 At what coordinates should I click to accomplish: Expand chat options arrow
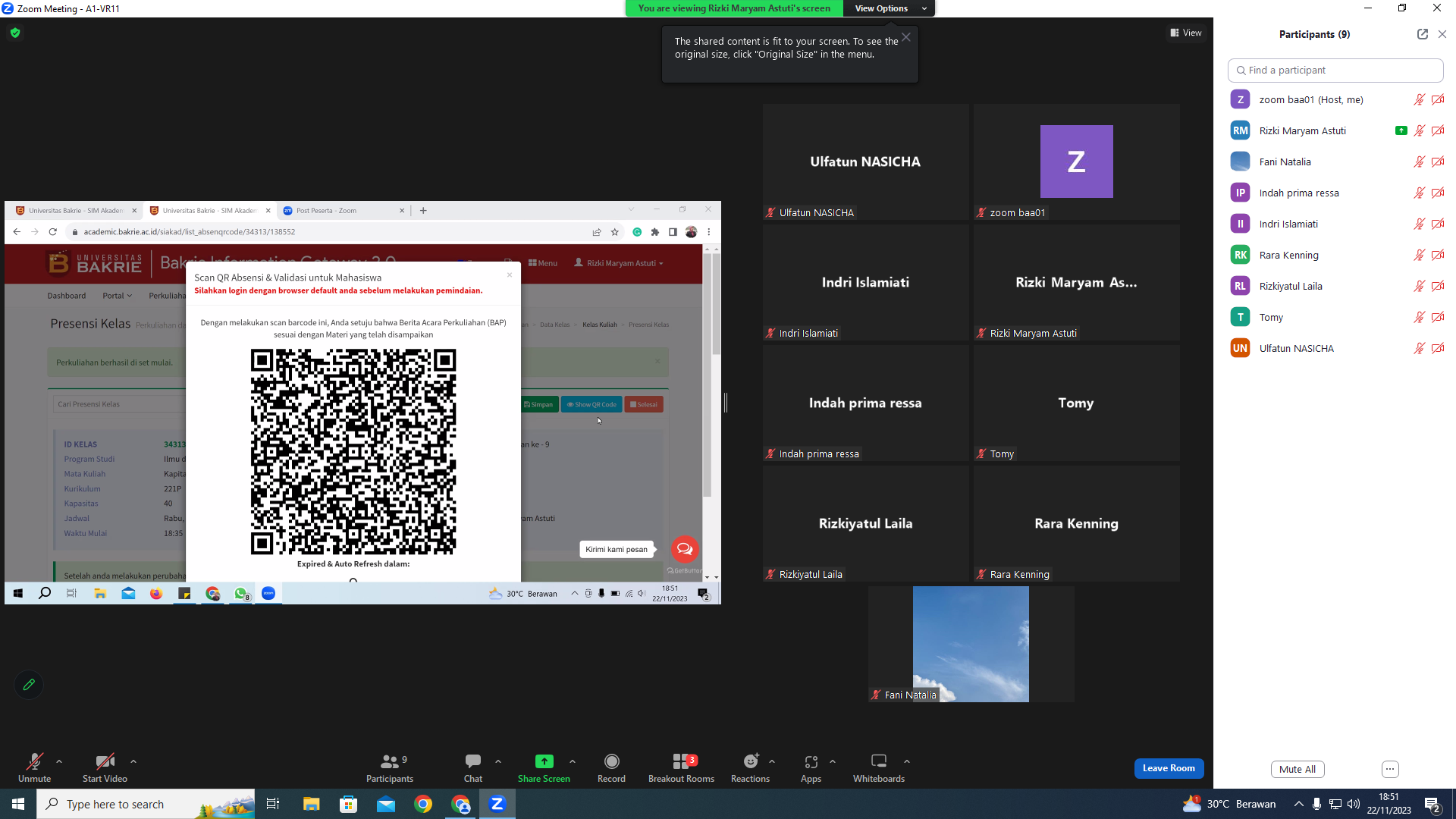[498, 761]
